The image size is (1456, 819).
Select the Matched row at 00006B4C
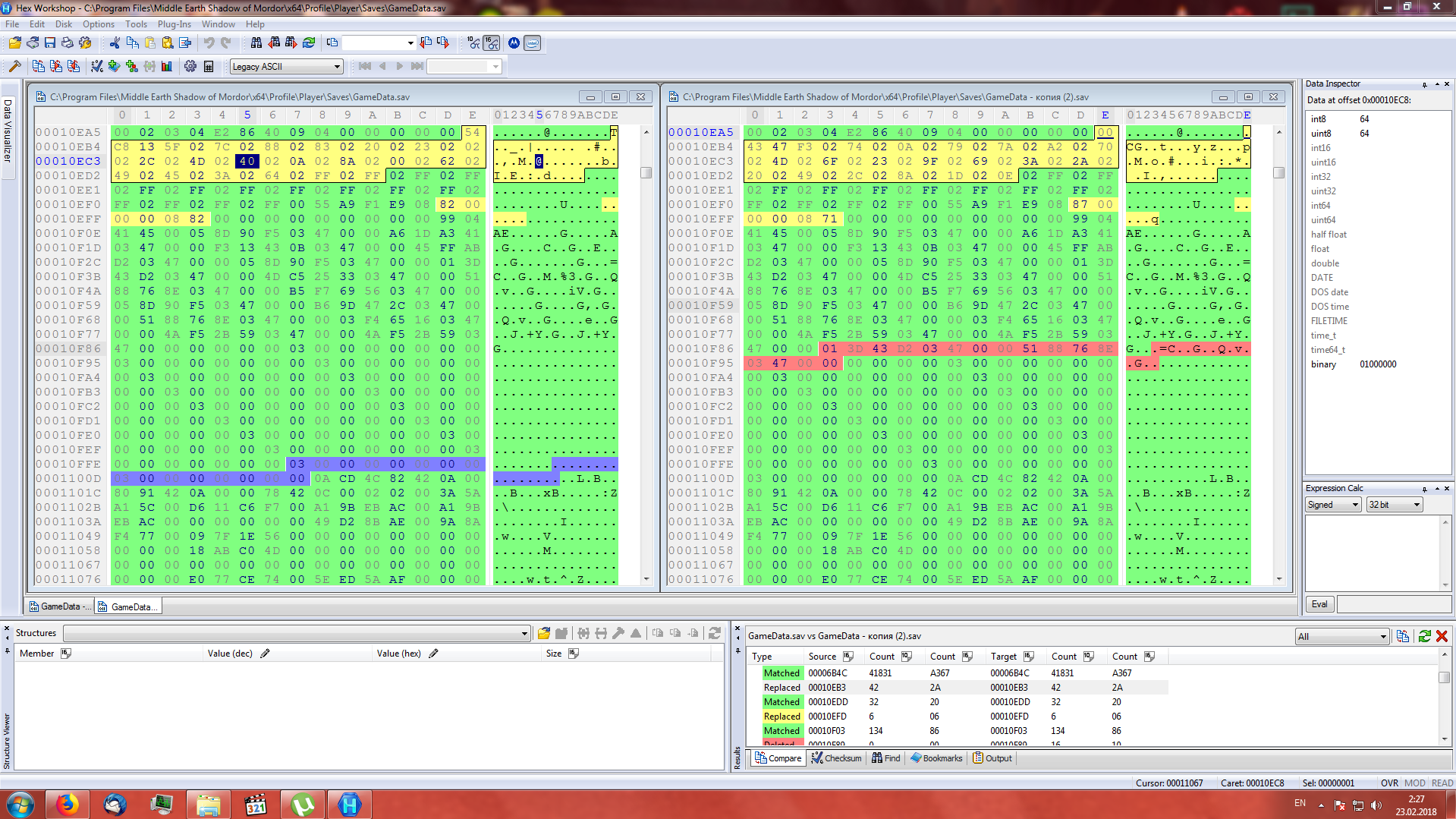point(958,673)
